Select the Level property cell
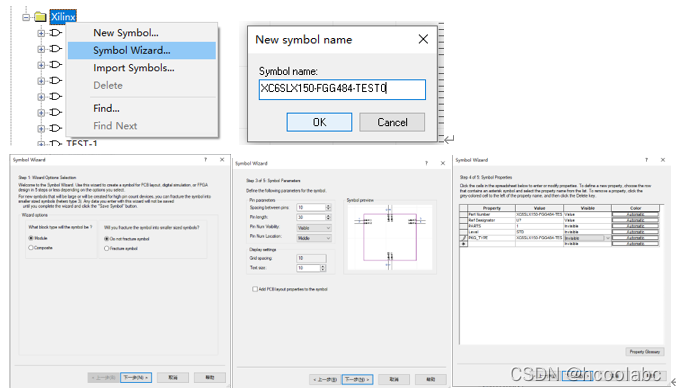676x391 pixels. point(491,232)
